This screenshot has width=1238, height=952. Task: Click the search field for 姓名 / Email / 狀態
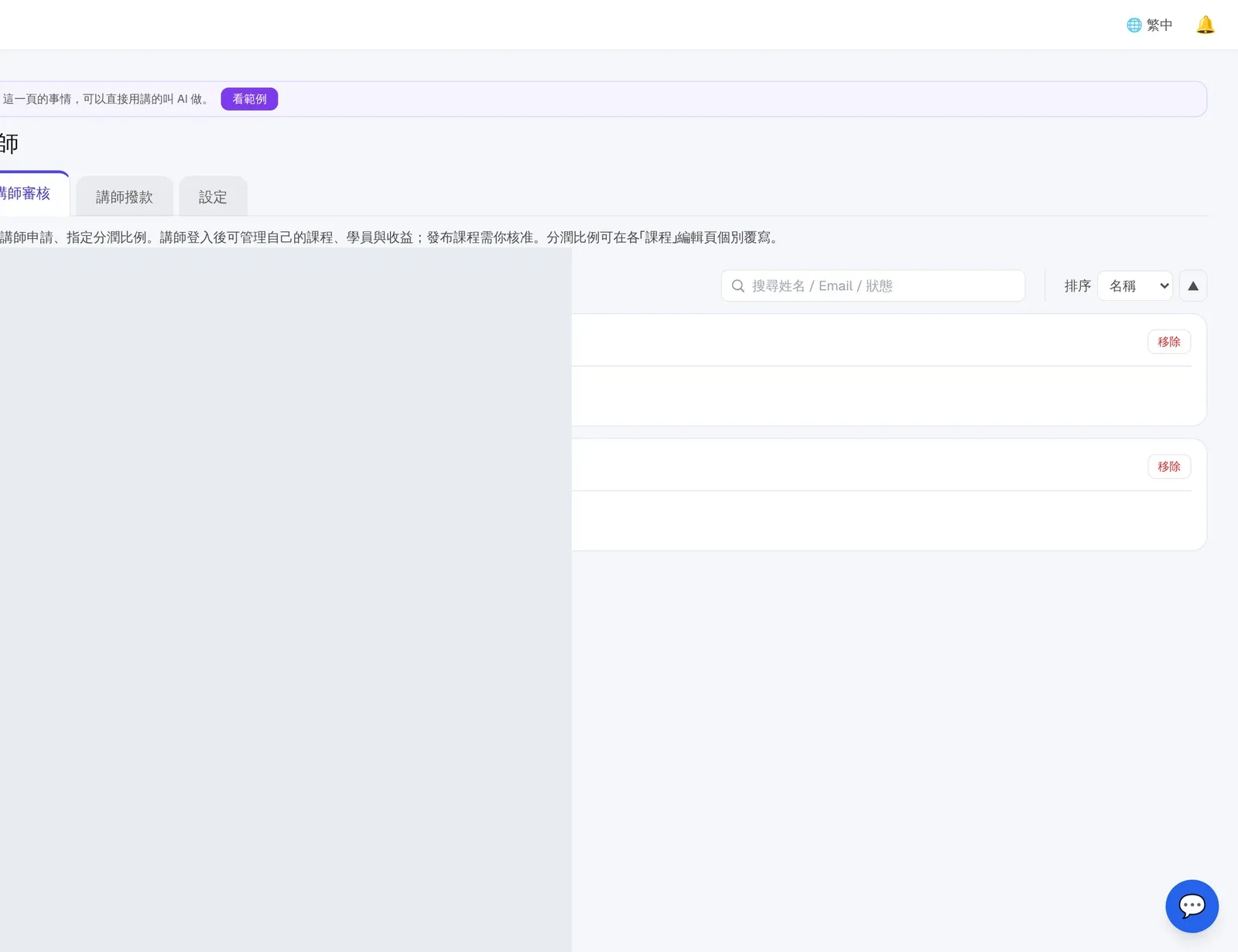873,286
